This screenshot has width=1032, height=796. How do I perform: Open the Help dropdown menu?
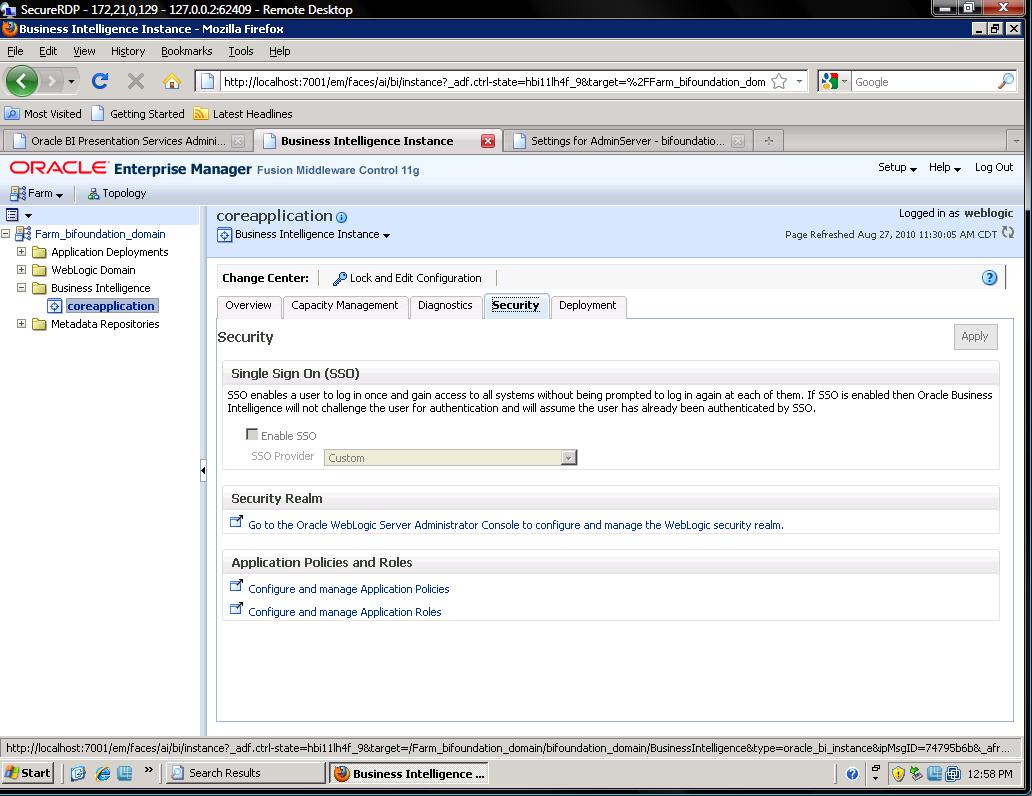[x=944, y=167]
